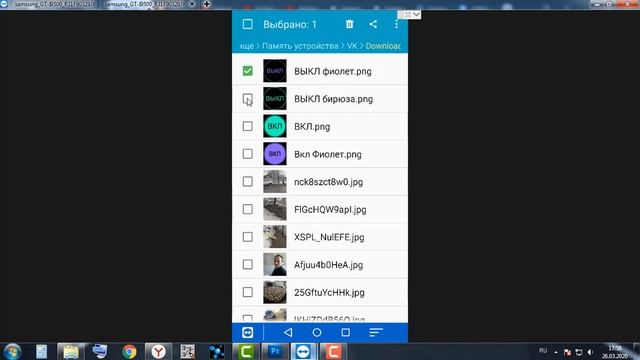Open the orange C recorder icon in taskbar
The image size is (640, 360).
click(x=333, y=351)
